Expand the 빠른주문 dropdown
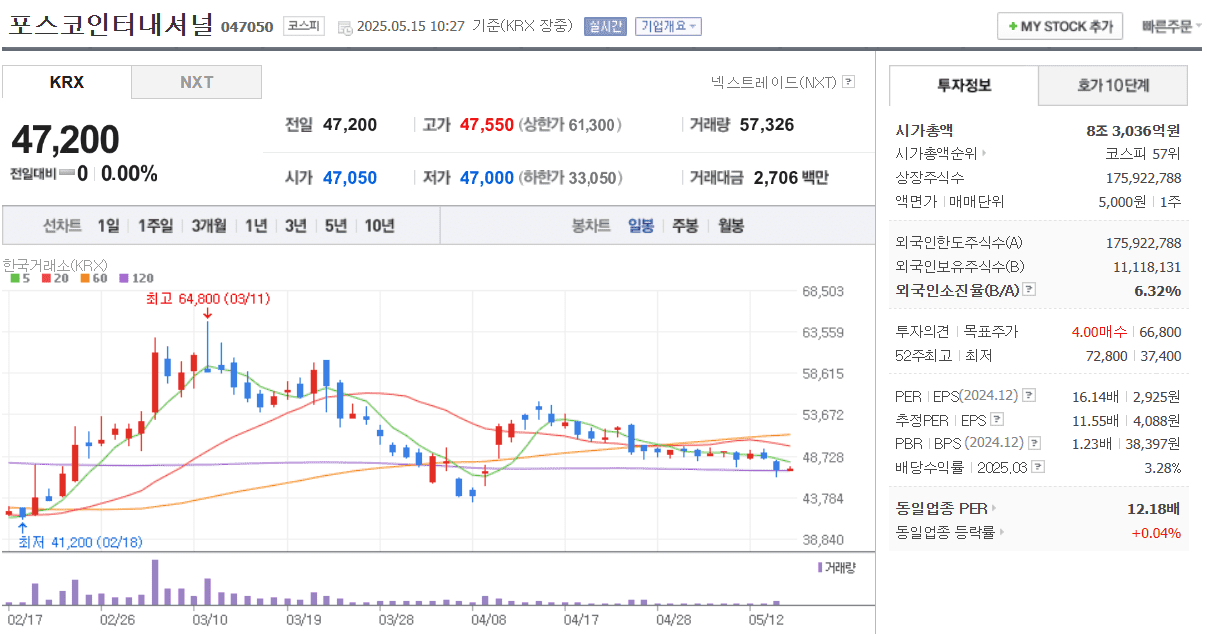This screenshot has width=1207, height=634. [1172, 26]
